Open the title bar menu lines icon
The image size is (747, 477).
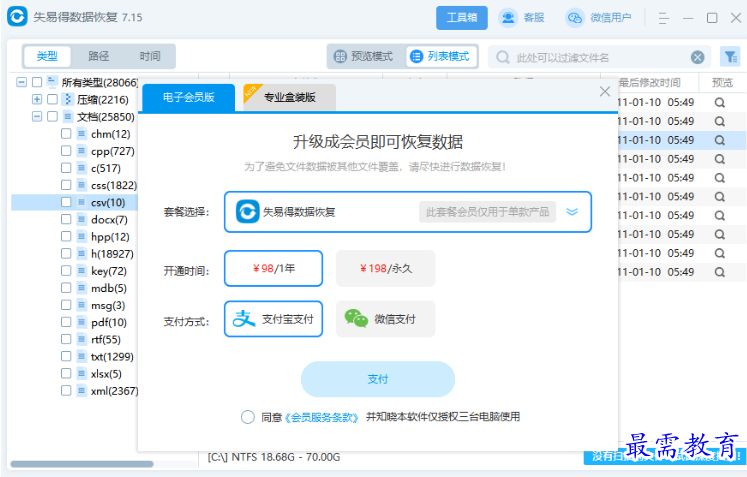664,18
